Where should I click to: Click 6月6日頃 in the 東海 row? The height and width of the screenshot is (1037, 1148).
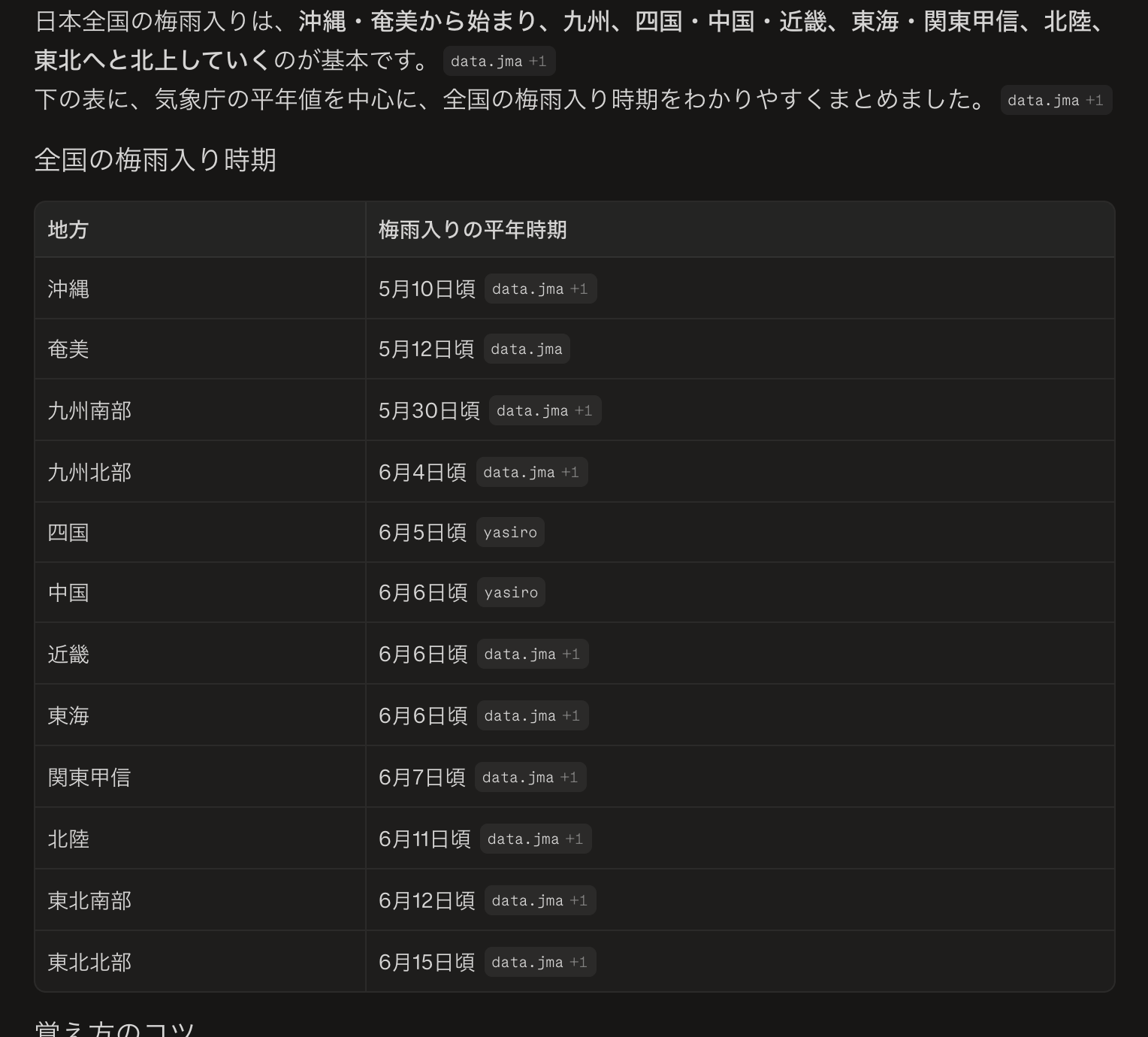tap(423, 716)
